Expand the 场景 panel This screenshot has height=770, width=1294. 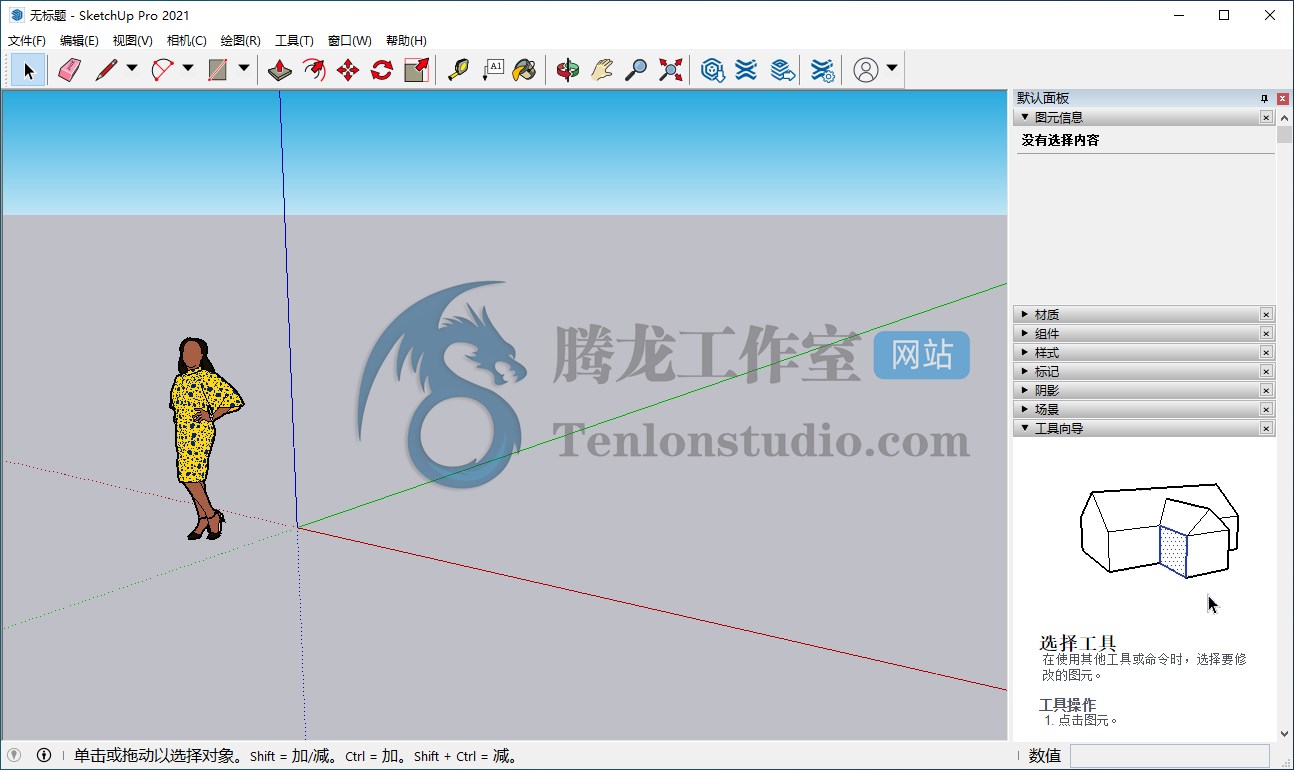pos(1024,409)
